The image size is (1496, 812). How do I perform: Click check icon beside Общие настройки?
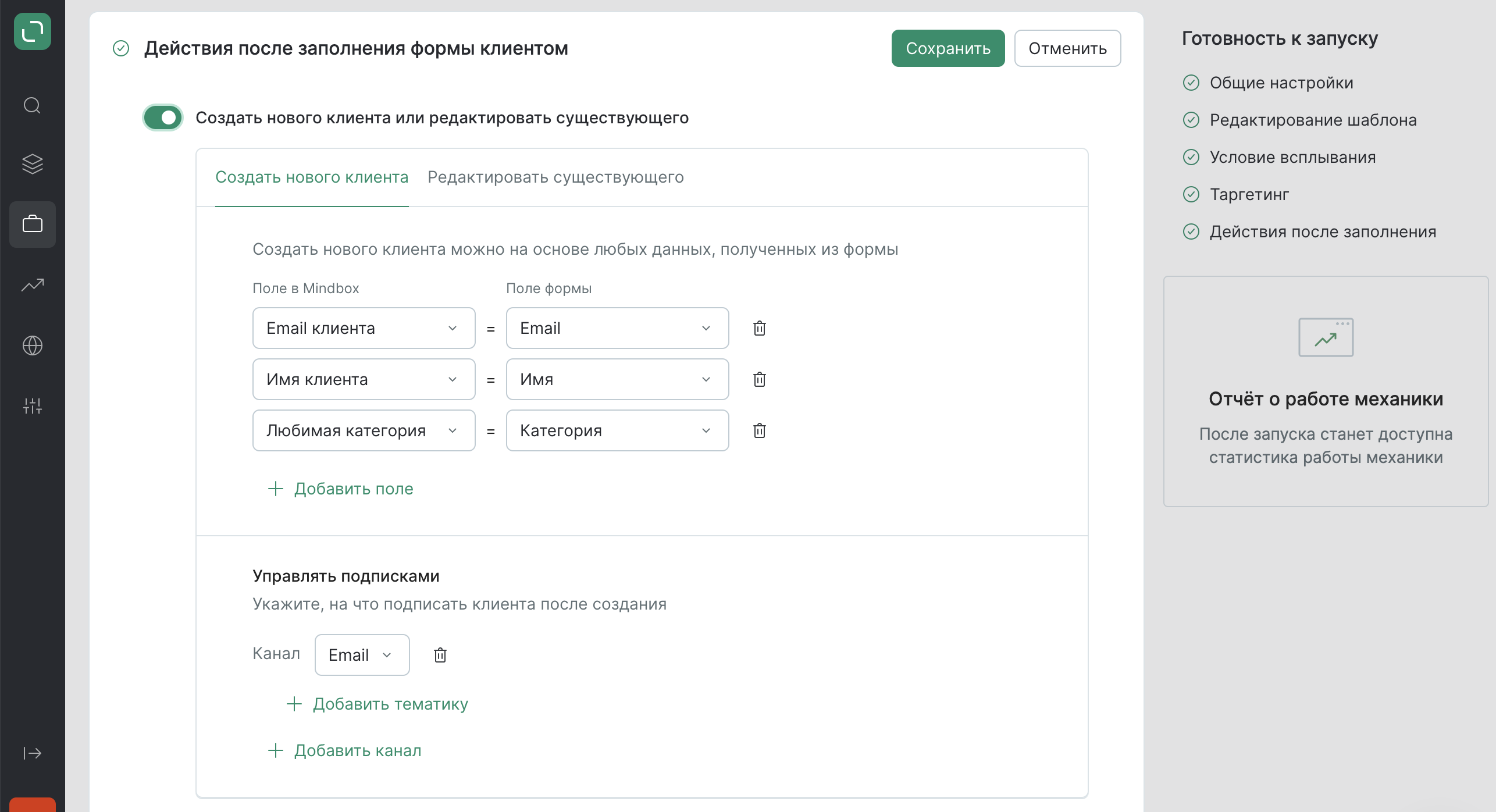tap(1191, 83)
